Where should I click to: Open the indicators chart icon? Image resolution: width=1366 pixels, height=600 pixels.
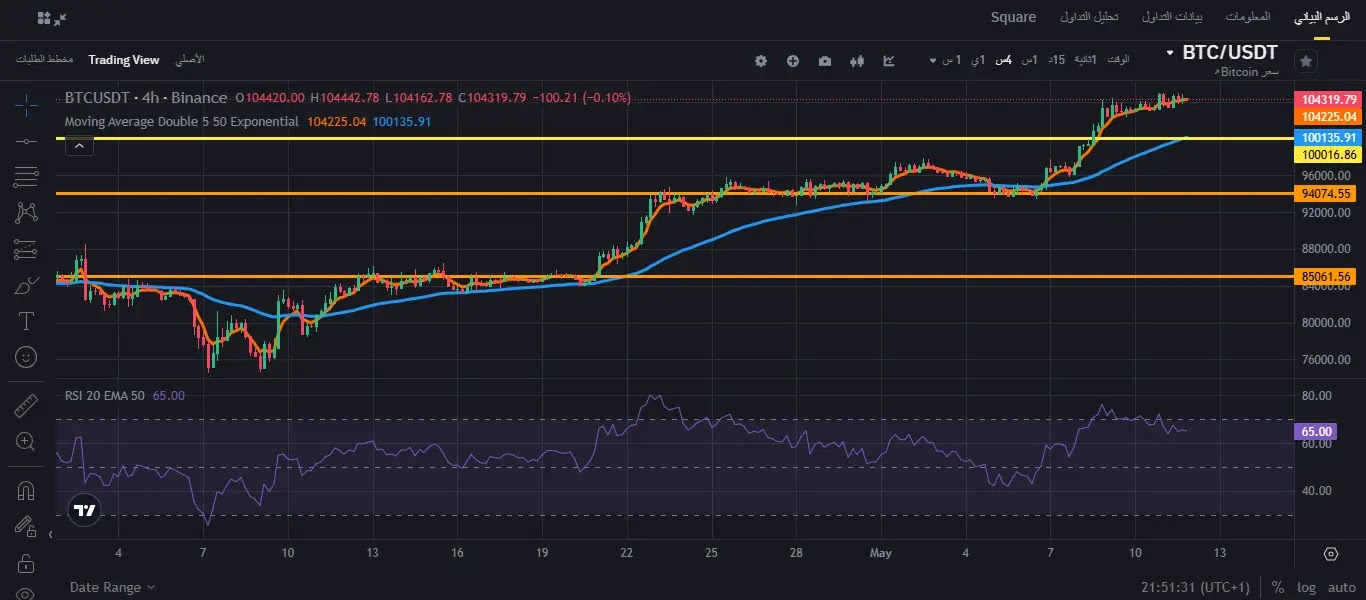tap(889, 61)
